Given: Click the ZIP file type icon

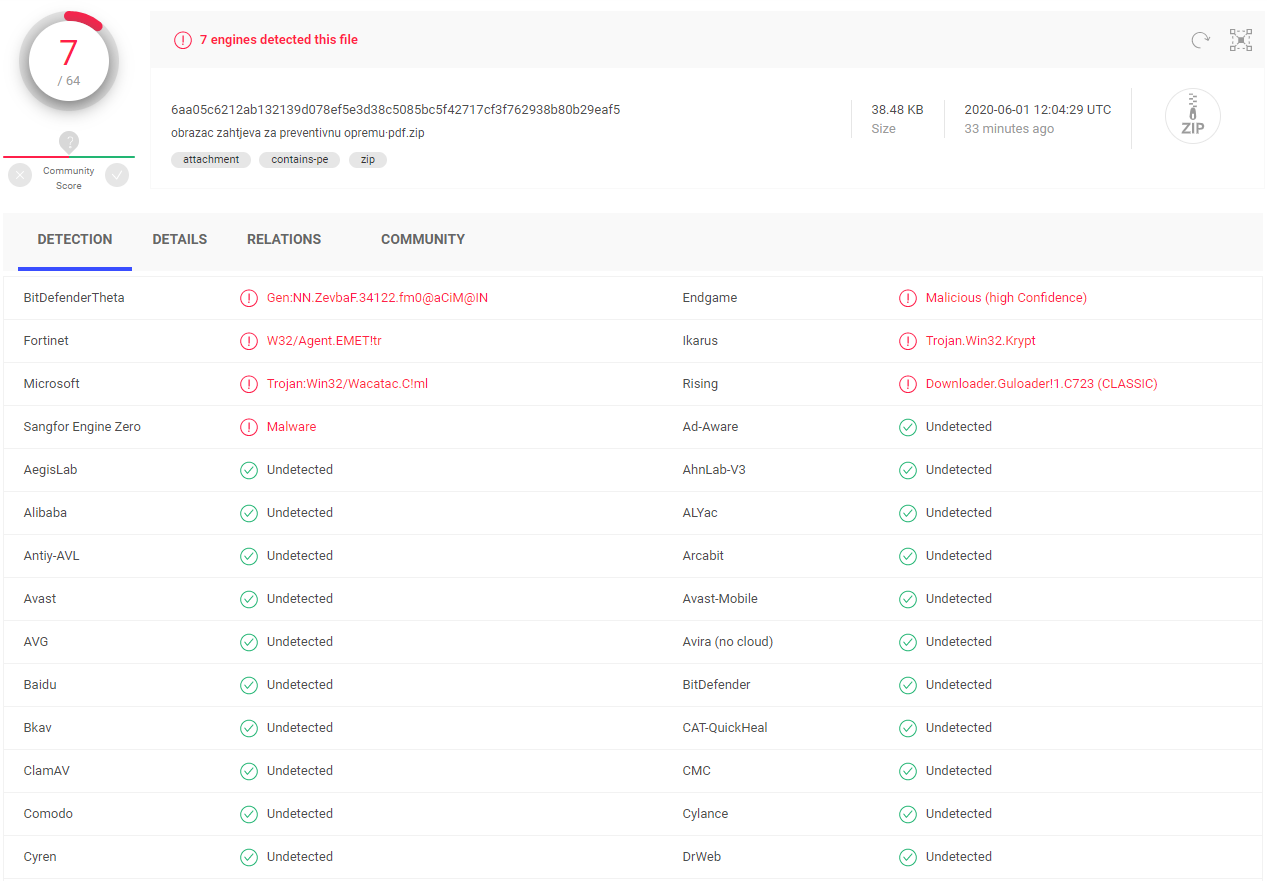Looking at the screenshot, I should (x=1192, y=117).
